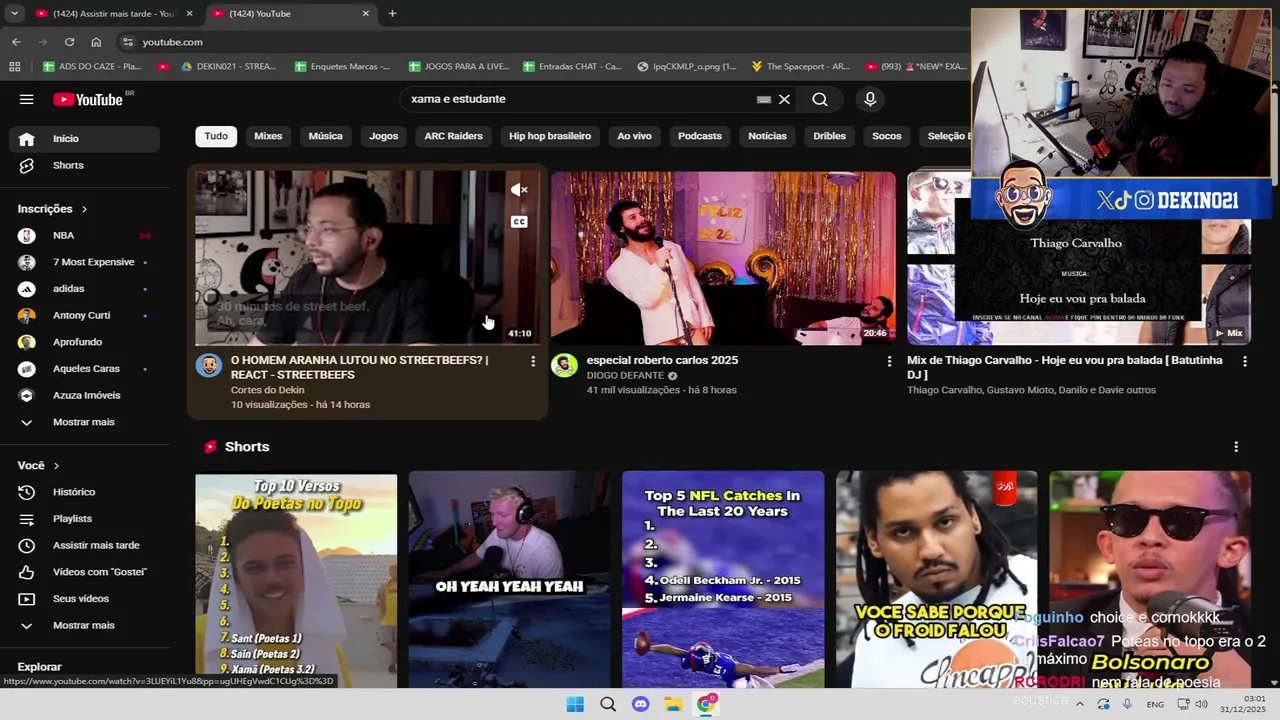Clear the search query with the X icon
Viewport: 1280px width, 720px height.
point(784,99)
